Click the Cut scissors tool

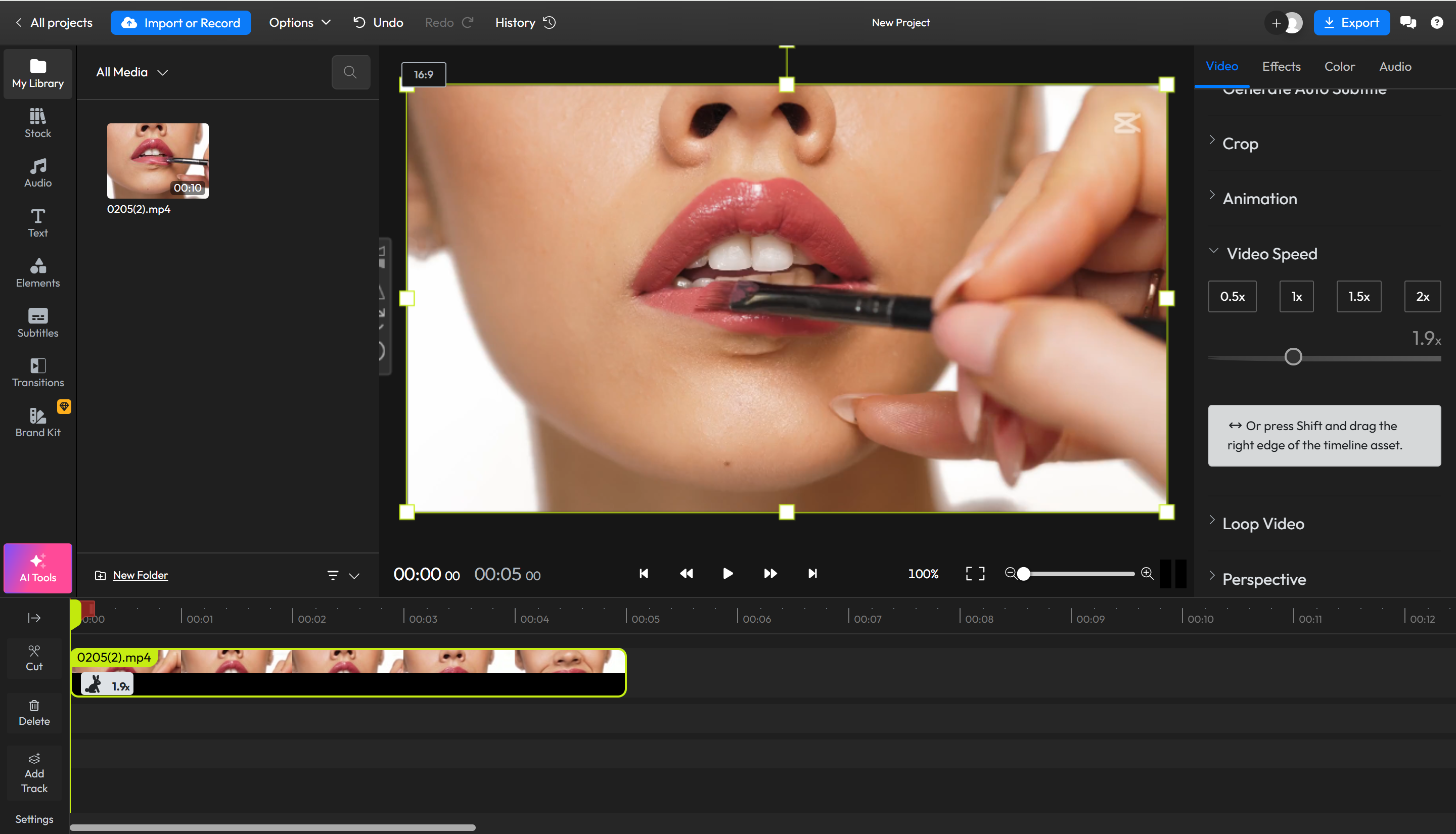[34, 658]
